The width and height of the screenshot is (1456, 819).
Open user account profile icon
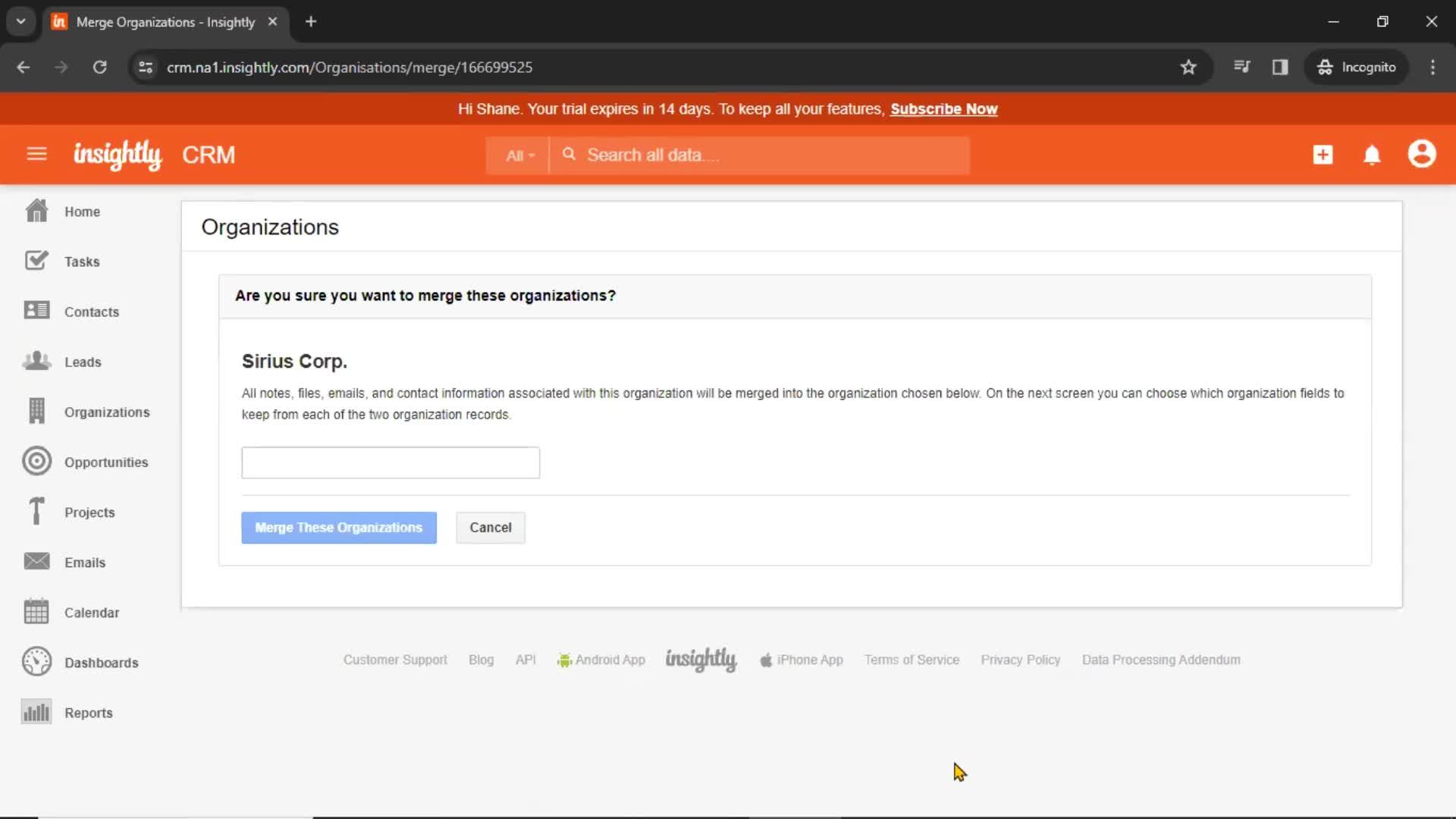point(1422,155)
